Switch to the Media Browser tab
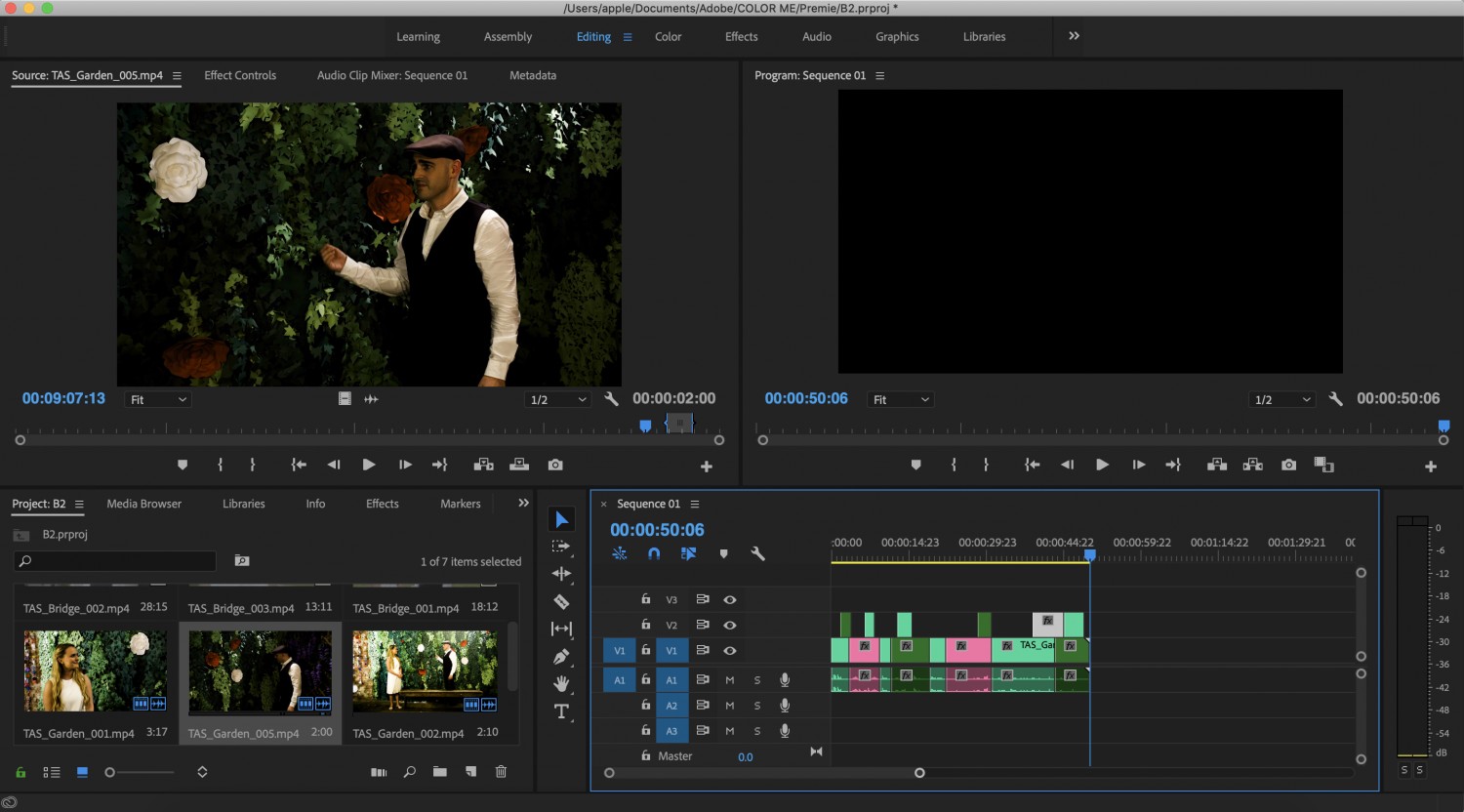Viewport: 1464px width, 812px height. [144, 504]
